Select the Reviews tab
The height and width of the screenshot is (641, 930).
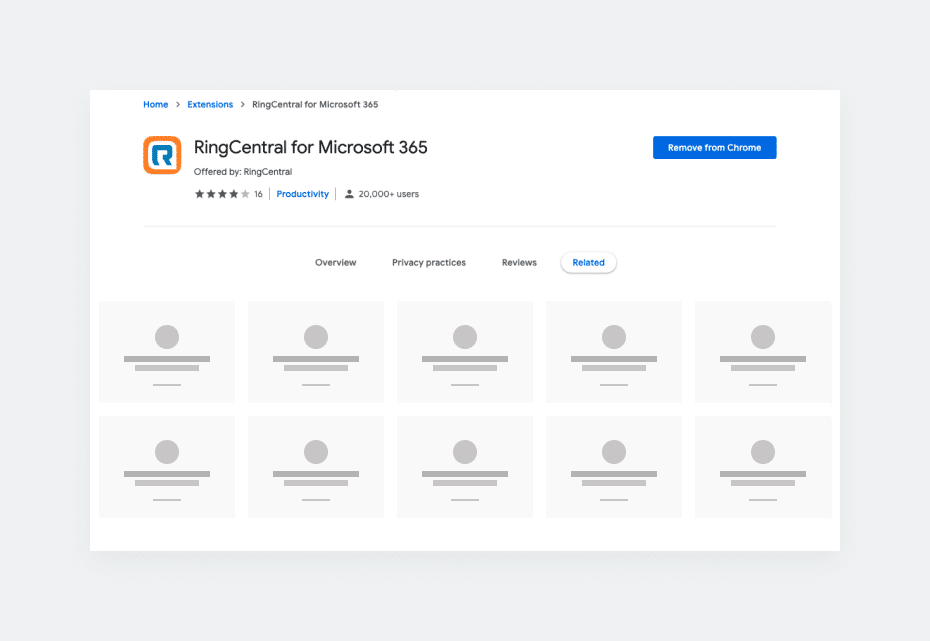[519, 263]
